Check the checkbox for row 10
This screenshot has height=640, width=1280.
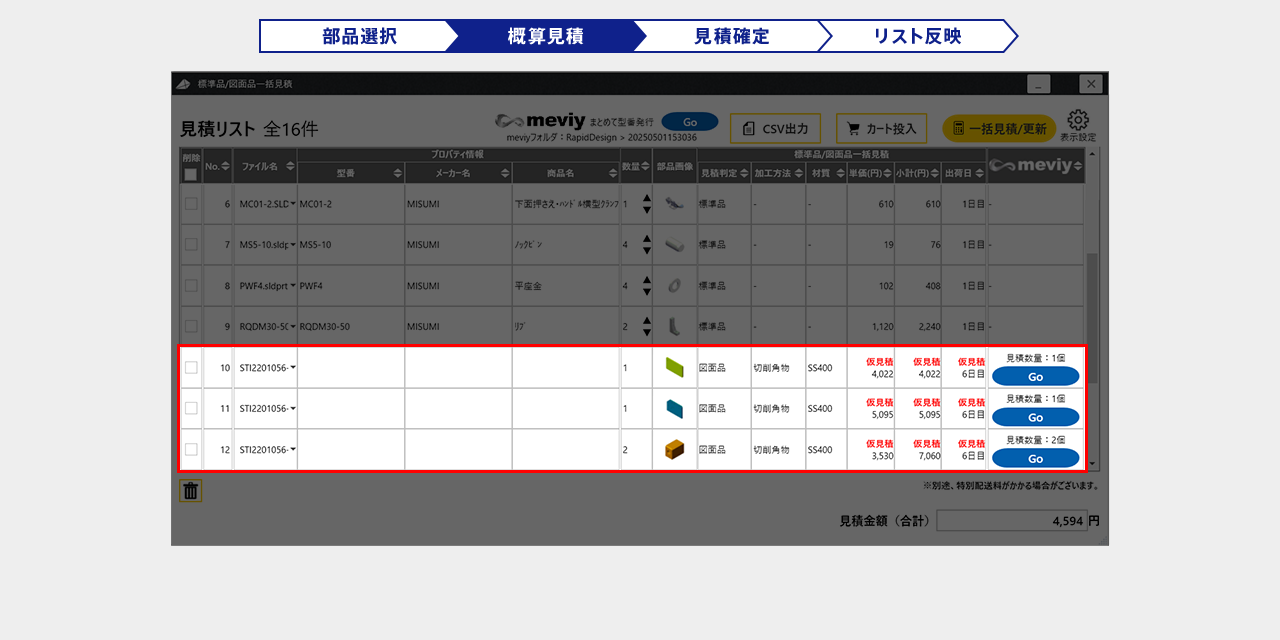[191, 368]
